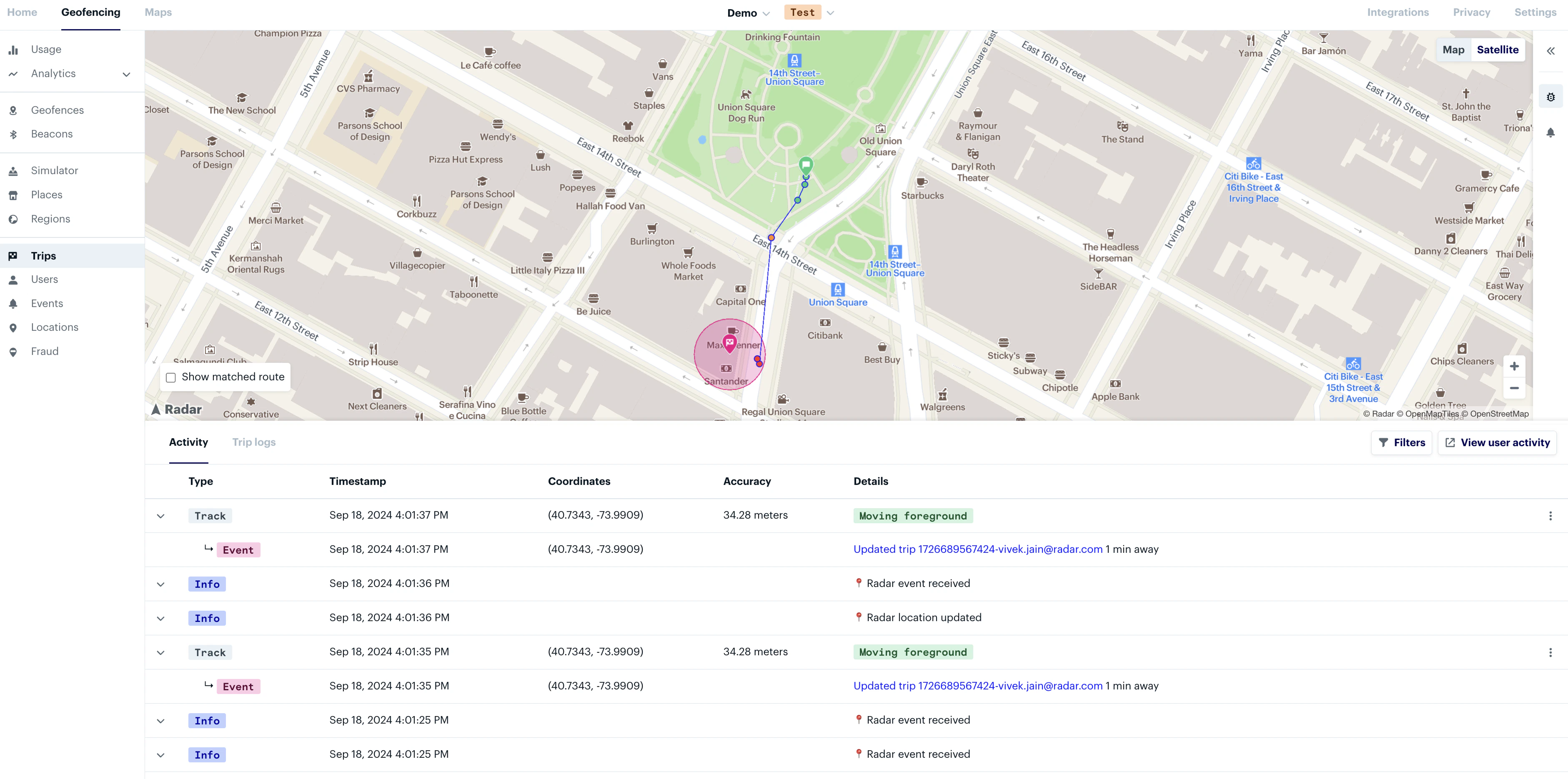Open the notifications bell on the map panel
Viewport: 1568px width, 779px height.
(1550, 132)
